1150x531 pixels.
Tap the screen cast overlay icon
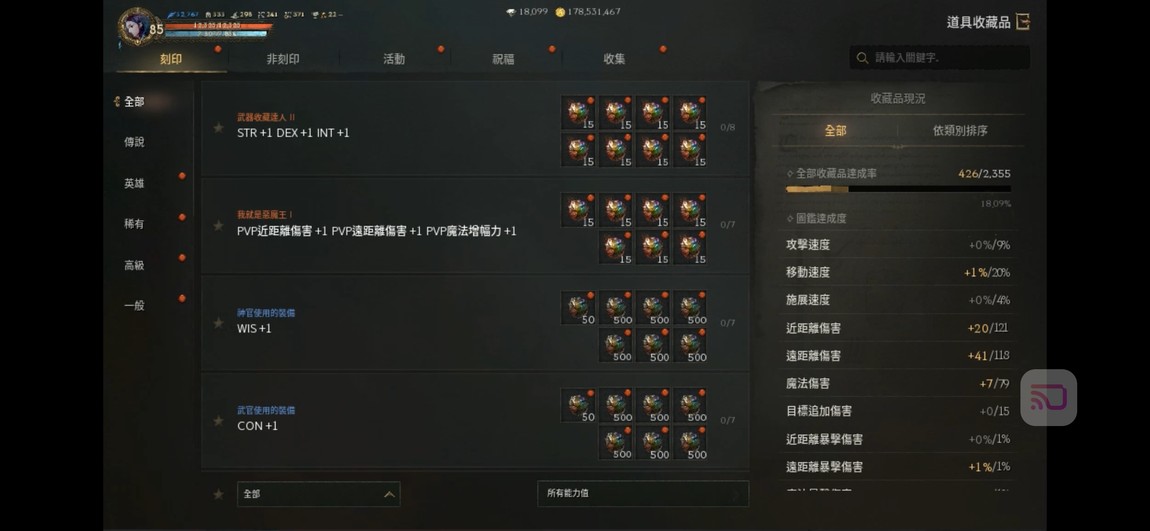point(1049,398)
